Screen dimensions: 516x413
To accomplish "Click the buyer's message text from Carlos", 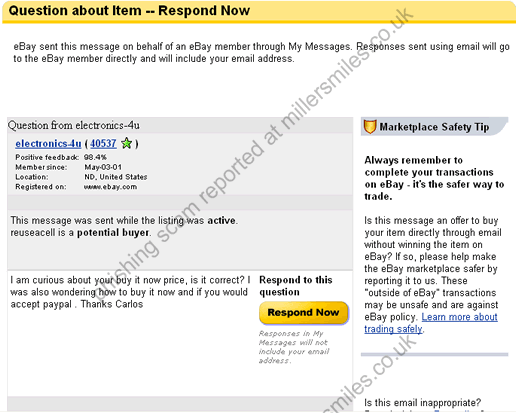I will (x=130, y=292).
